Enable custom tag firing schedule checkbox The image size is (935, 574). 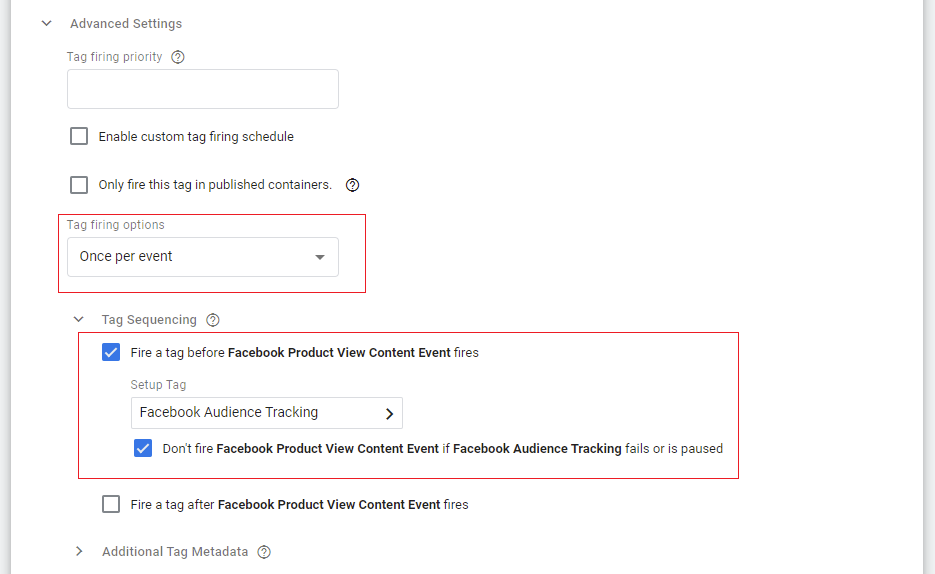coord(79,136)
